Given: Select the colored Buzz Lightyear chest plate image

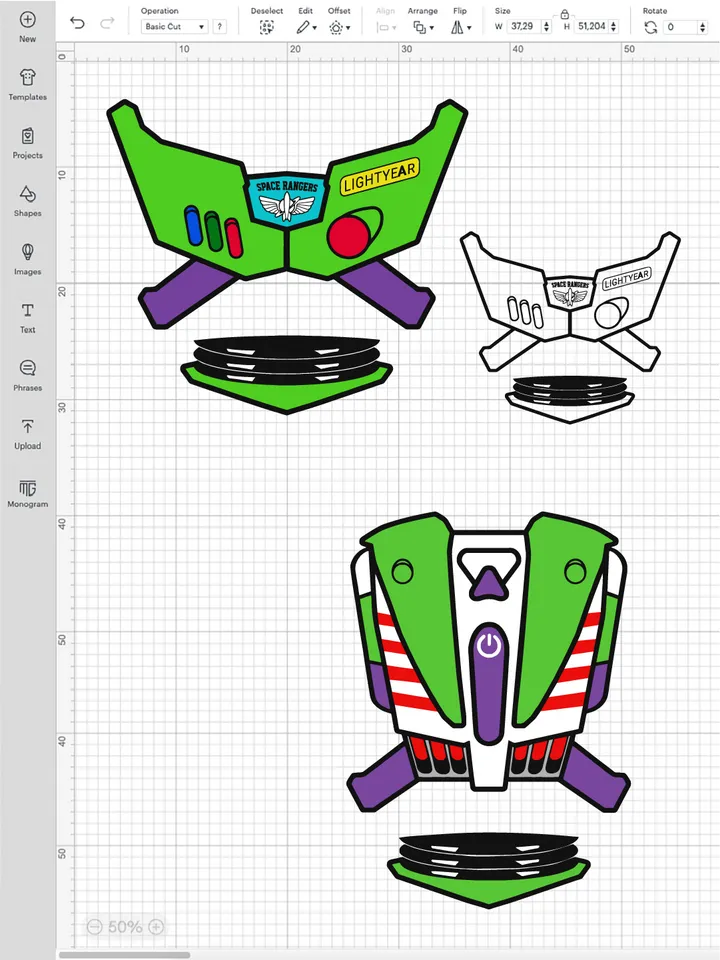Looking at the screenshot, I should [287, 214].
